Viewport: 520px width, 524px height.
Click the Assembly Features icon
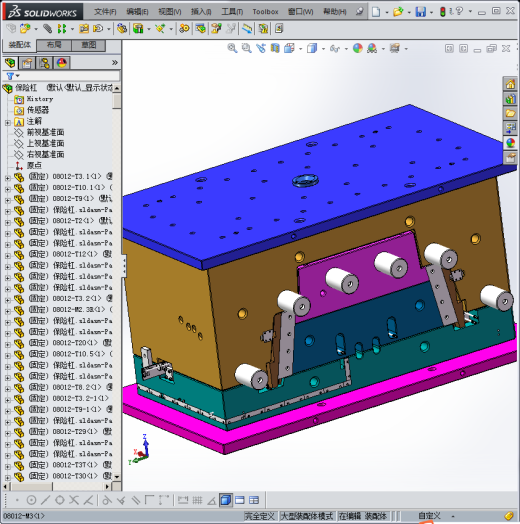138,29
